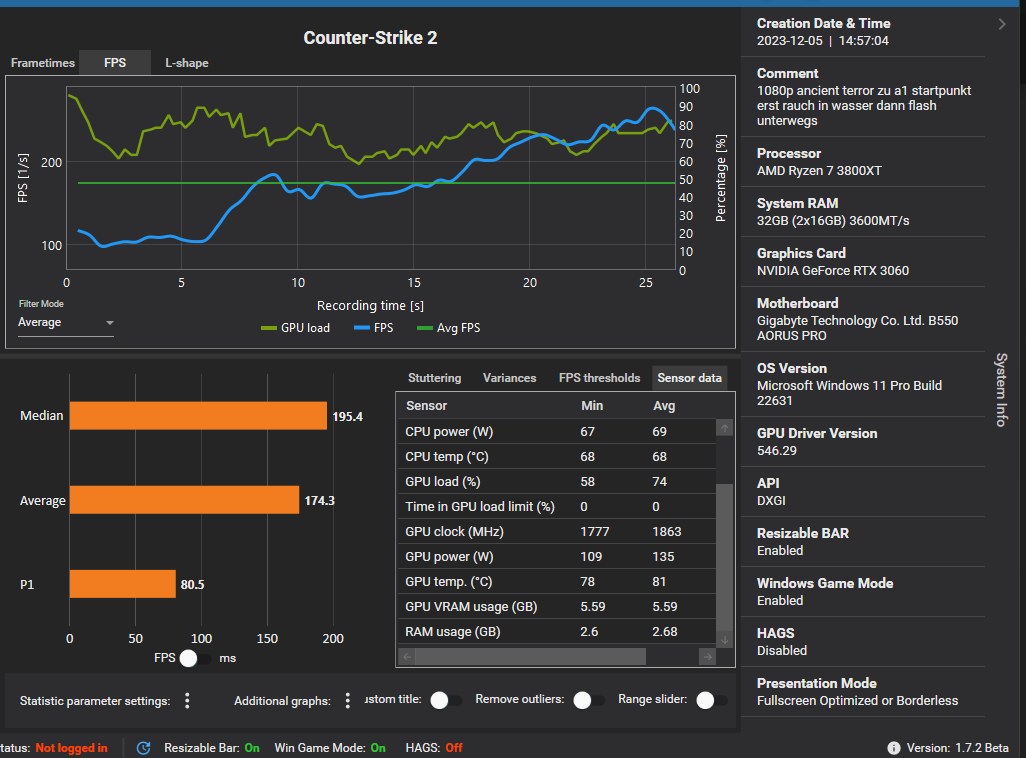Select the GPU temp. (°C) row
This screenshot has width=1026, height=758.
[x=557, y=582]
